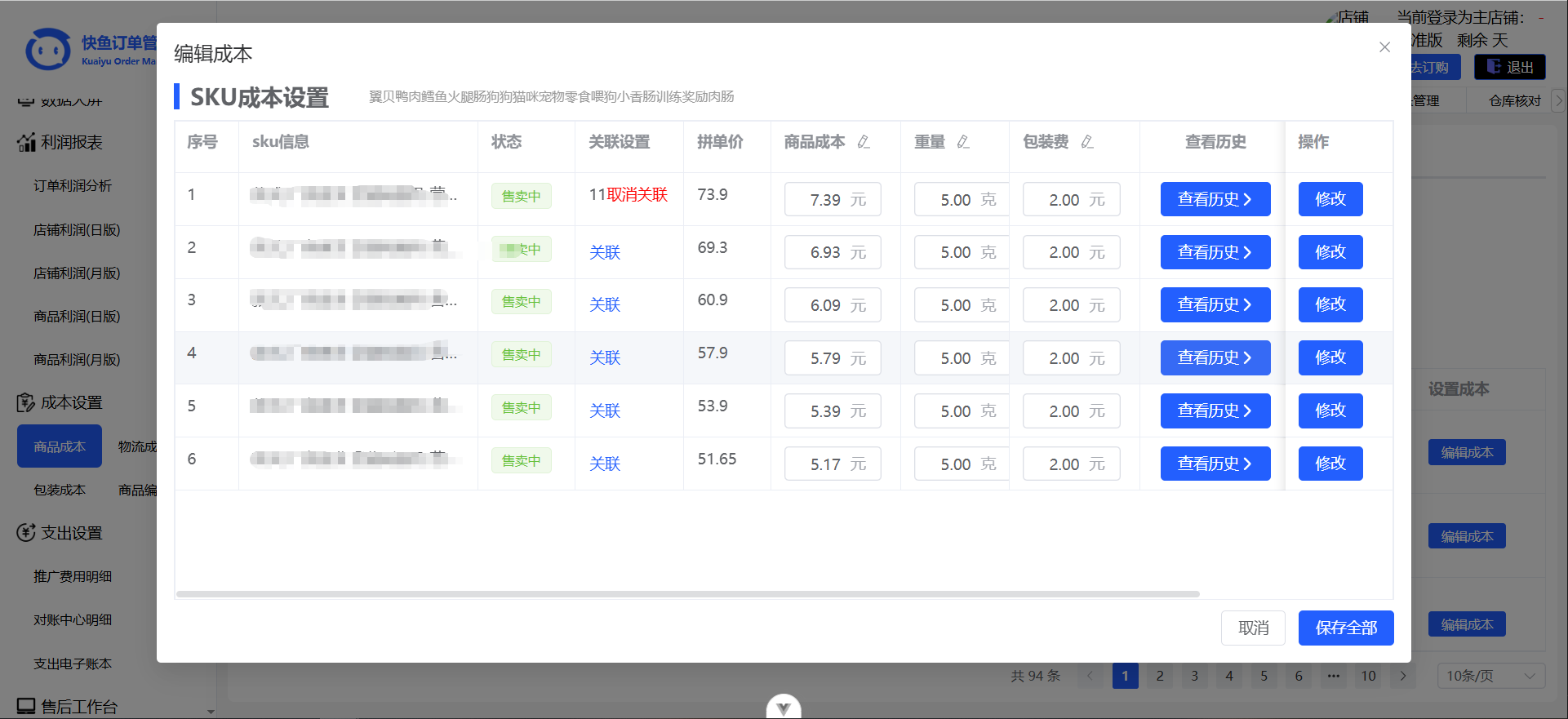Screen dimensions: 1568x719
Task: Click the 售后工作台 monitor icon in sidebar
Action: click(26, 706)
